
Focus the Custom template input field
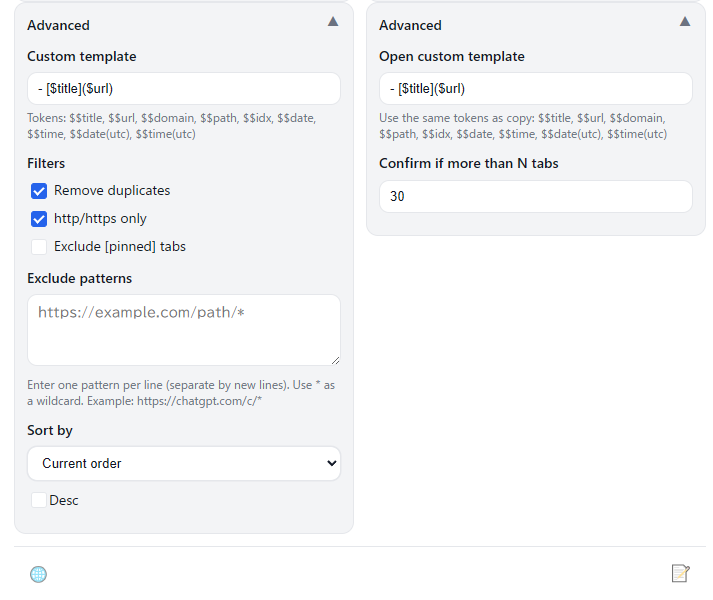(x=184, y=89)
